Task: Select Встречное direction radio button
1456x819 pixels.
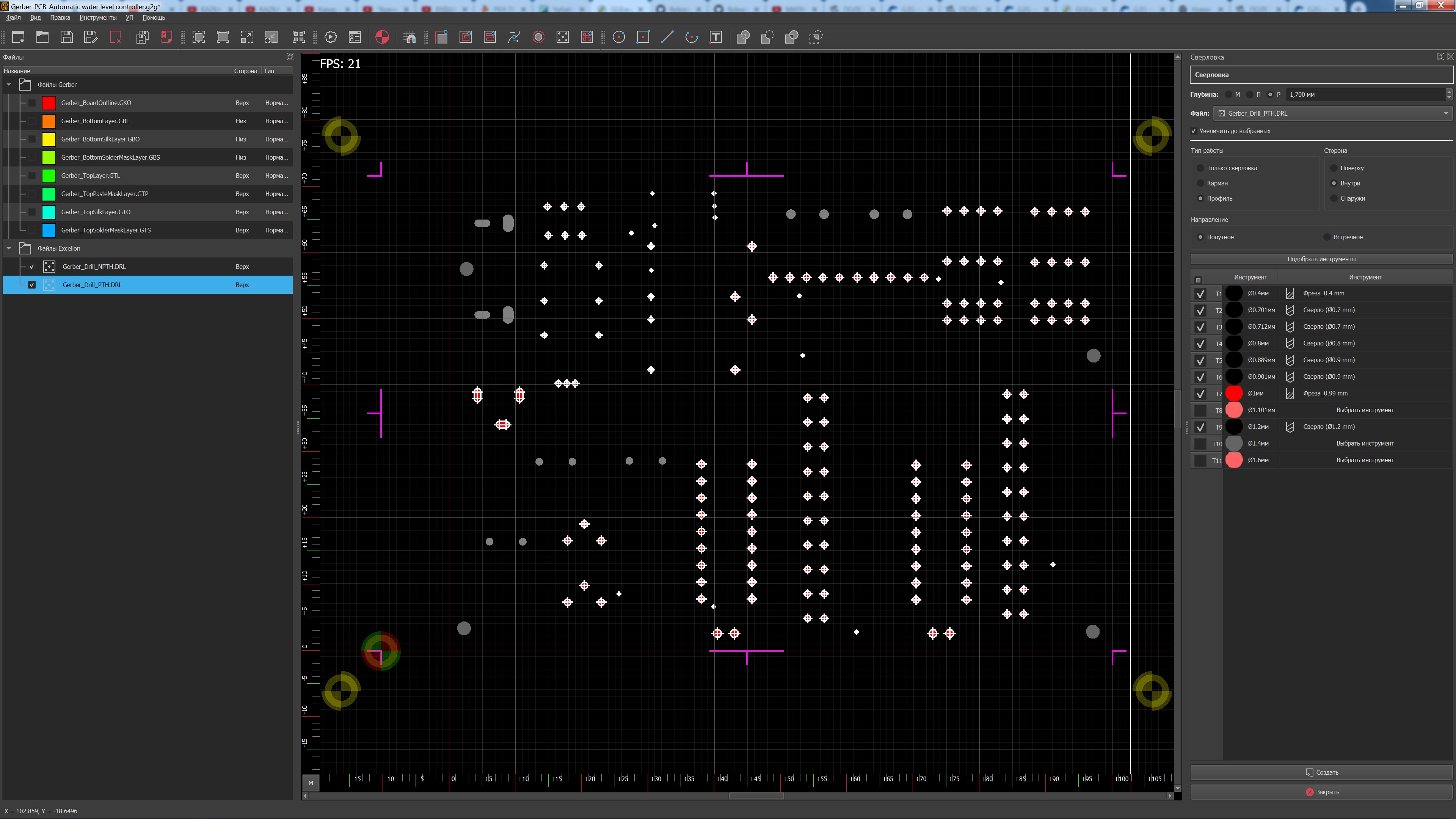Action: 1327,237
